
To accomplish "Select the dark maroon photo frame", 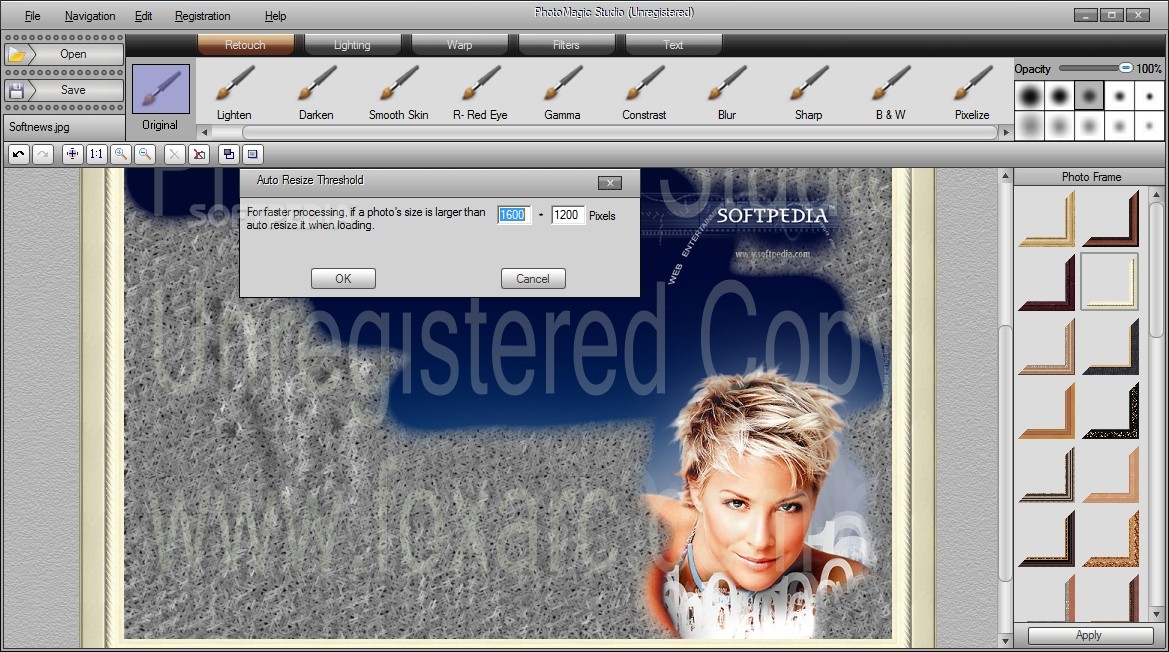I will pyautogui.click(x=1047, y=282).
